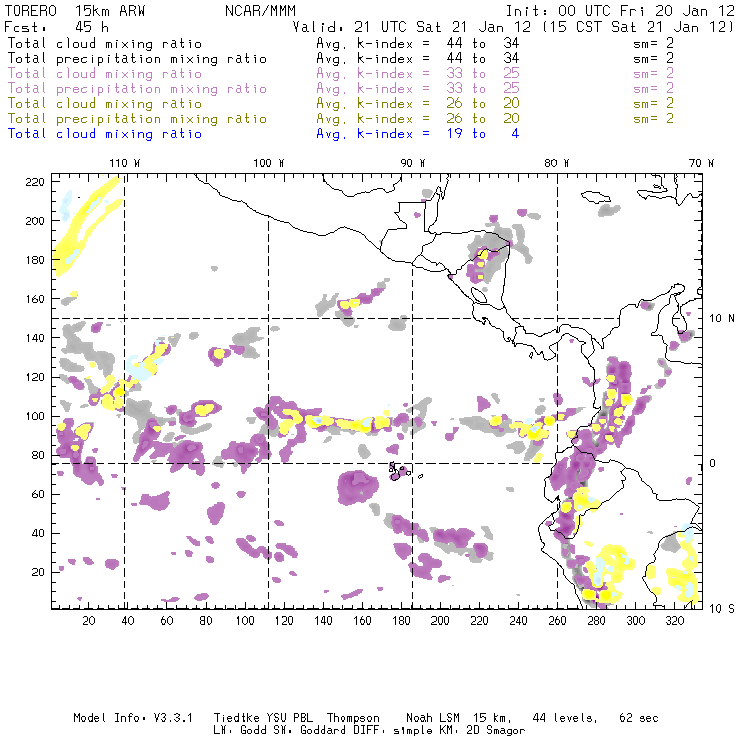The image size is (740, 740).
Task: Select the purple 'Total cloud mixing ratio' legend line
Action: (105, 74)
